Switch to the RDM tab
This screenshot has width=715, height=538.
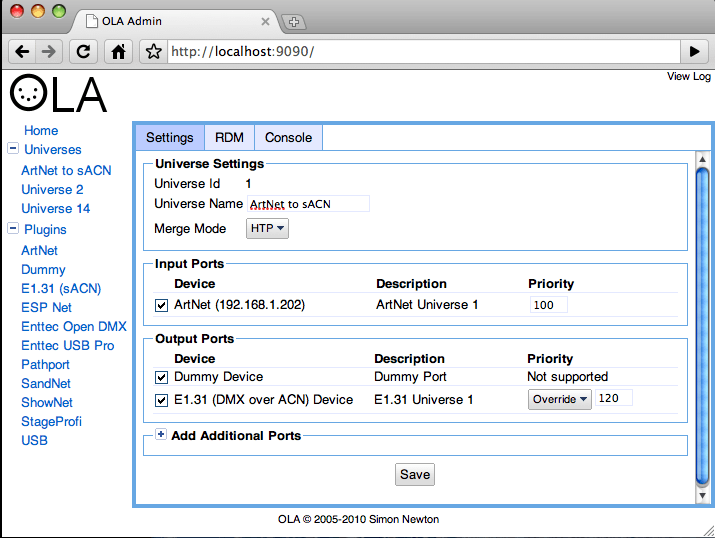click(x=229, y=137)
